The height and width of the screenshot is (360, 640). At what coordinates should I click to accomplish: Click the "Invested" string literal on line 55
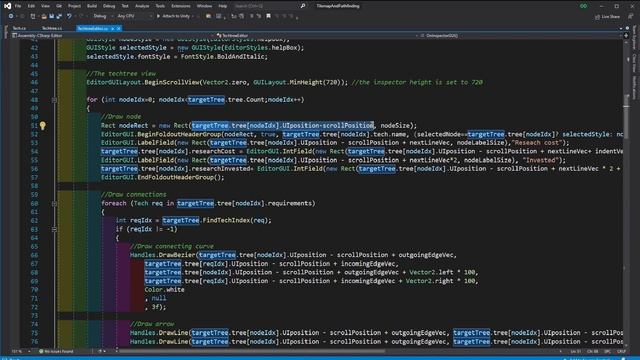point(541,160)
